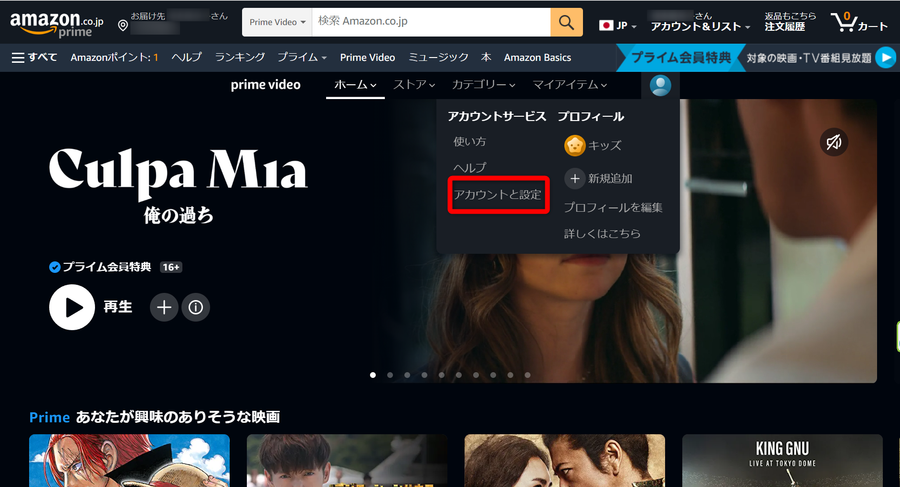
Task: Open 本 link in nav bar
Action: tap(486, 57)
